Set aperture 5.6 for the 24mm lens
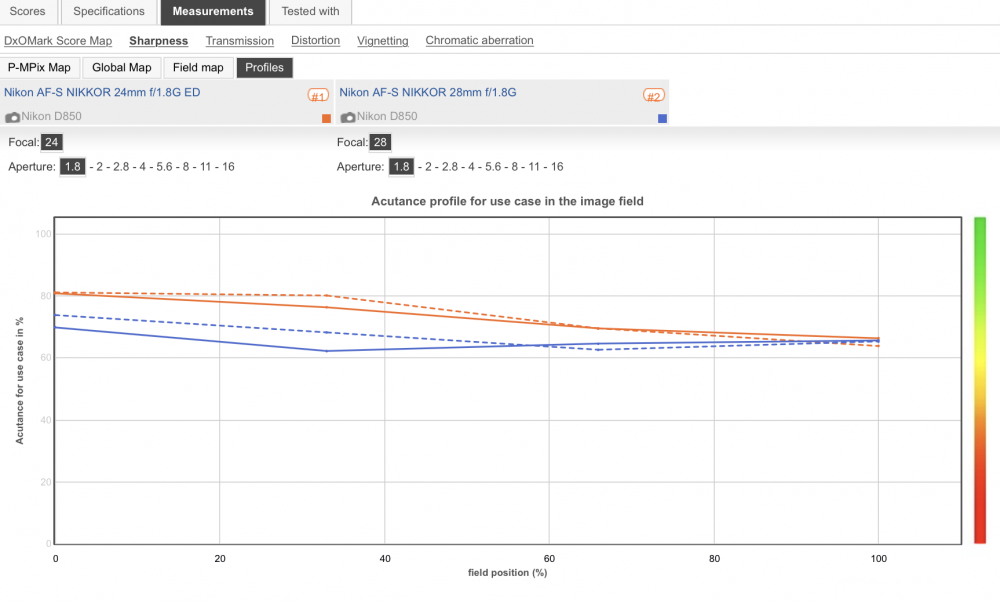Viewport: 1000px width, 602px height. tap(165, 167)
